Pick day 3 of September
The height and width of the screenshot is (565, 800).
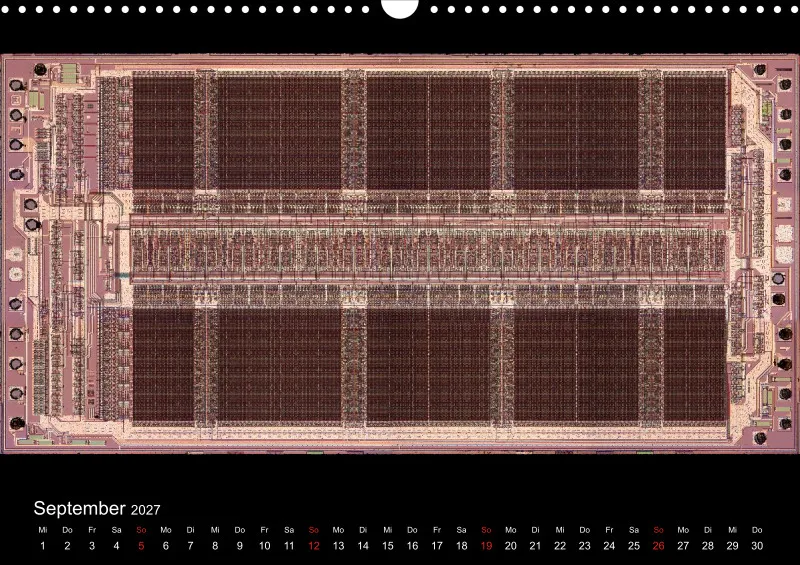[x=92, y=546]
